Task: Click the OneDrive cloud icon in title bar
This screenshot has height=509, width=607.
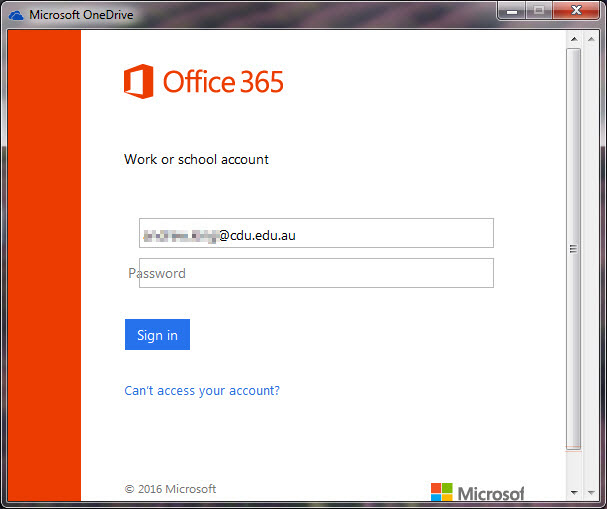Action: coord(16,15)
